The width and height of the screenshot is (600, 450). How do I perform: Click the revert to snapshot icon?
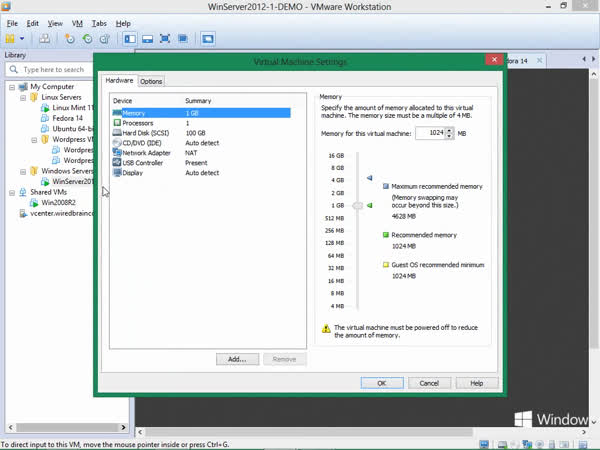click(x=88, y=39)
